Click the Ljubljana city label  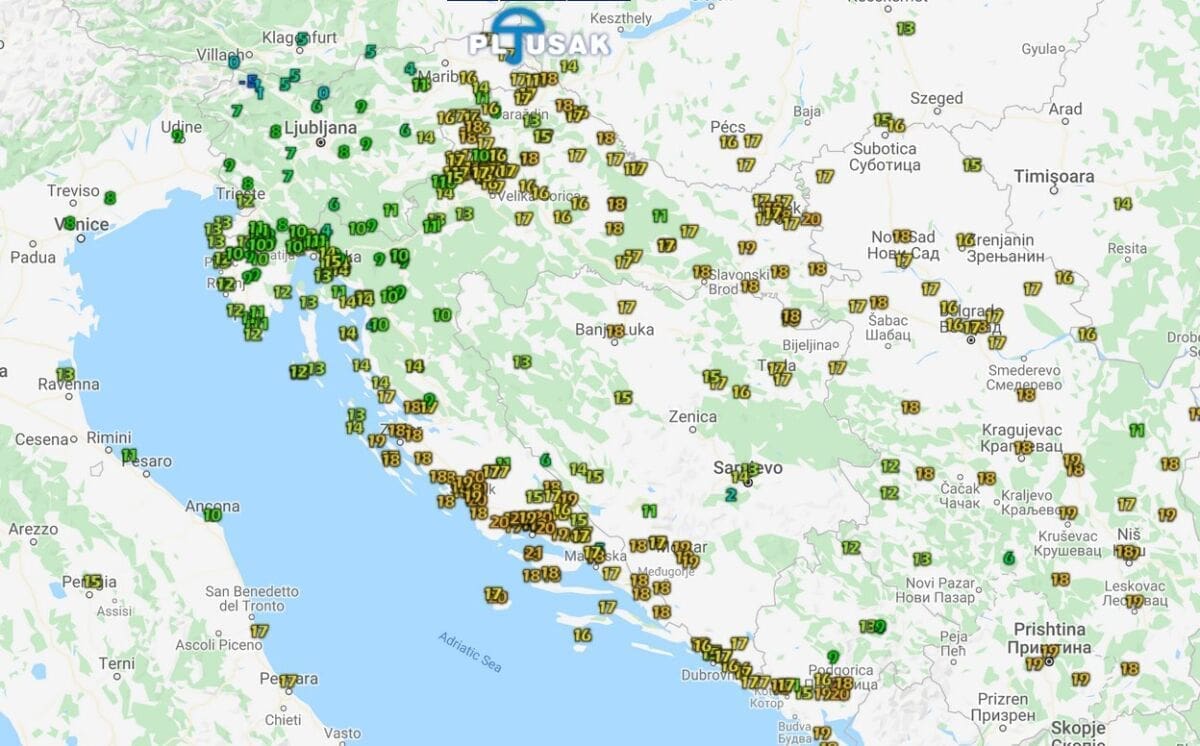click(320, 128)
